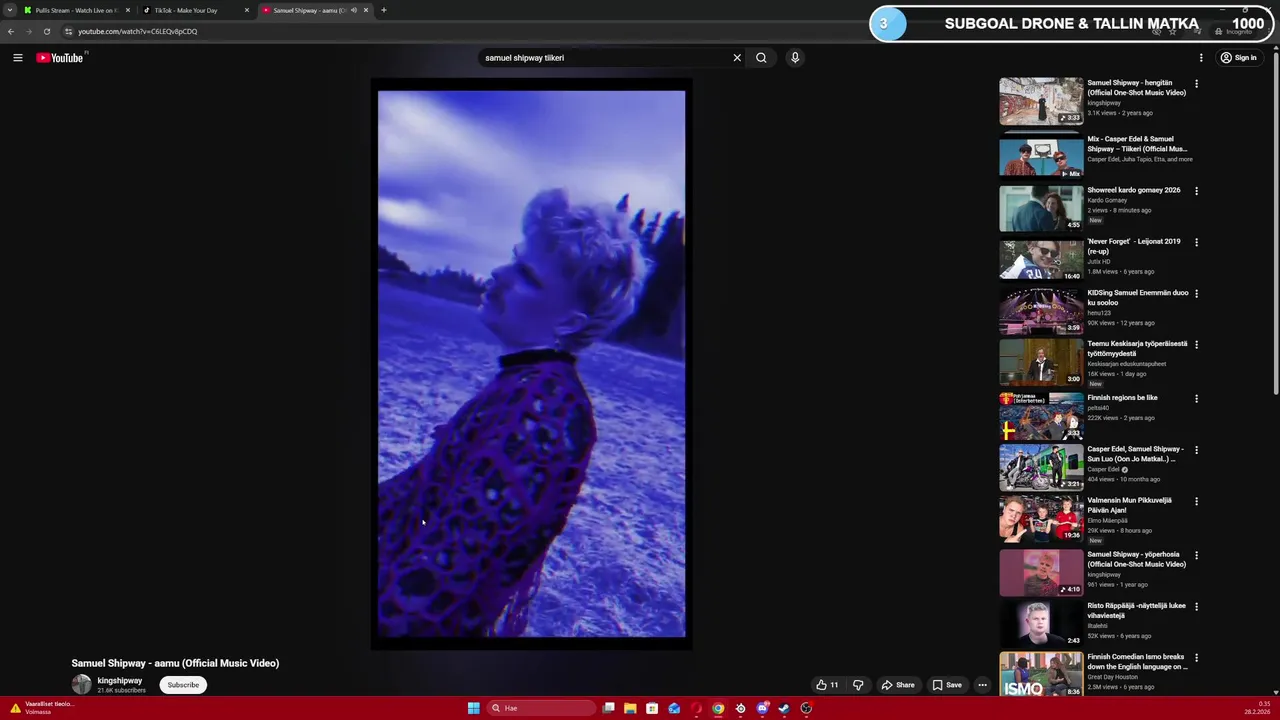Viewport: 1280px width, 720px height.
Task: Submit search with the magnifier icon
Action: (x=761, y=58)
